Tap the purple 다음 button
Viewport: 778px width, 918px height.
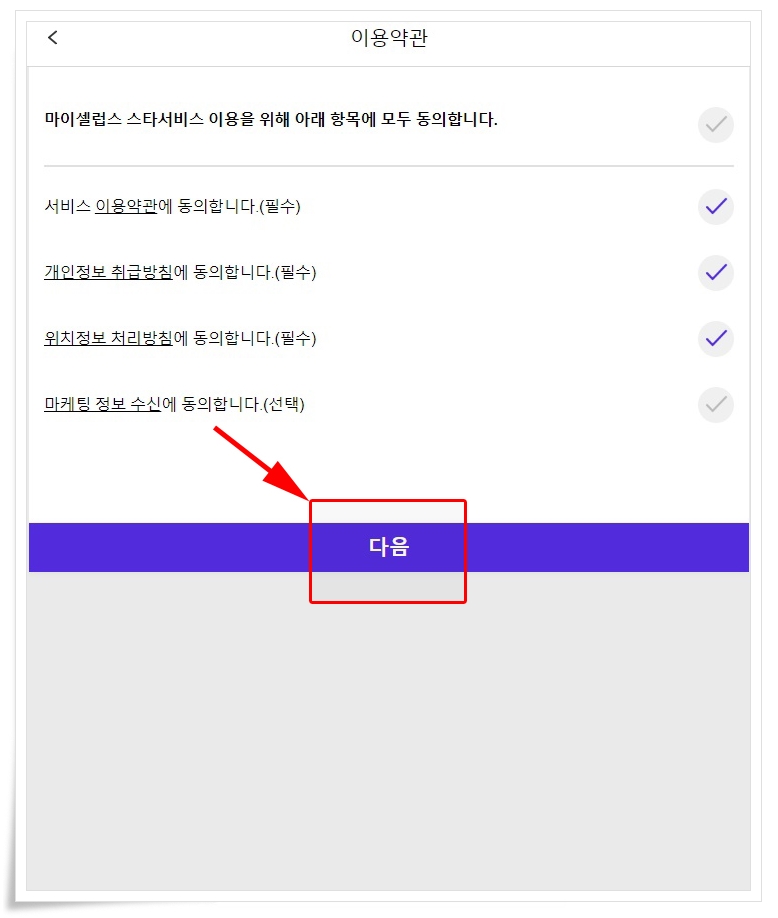pyautogui.click(x=389, y=547)
